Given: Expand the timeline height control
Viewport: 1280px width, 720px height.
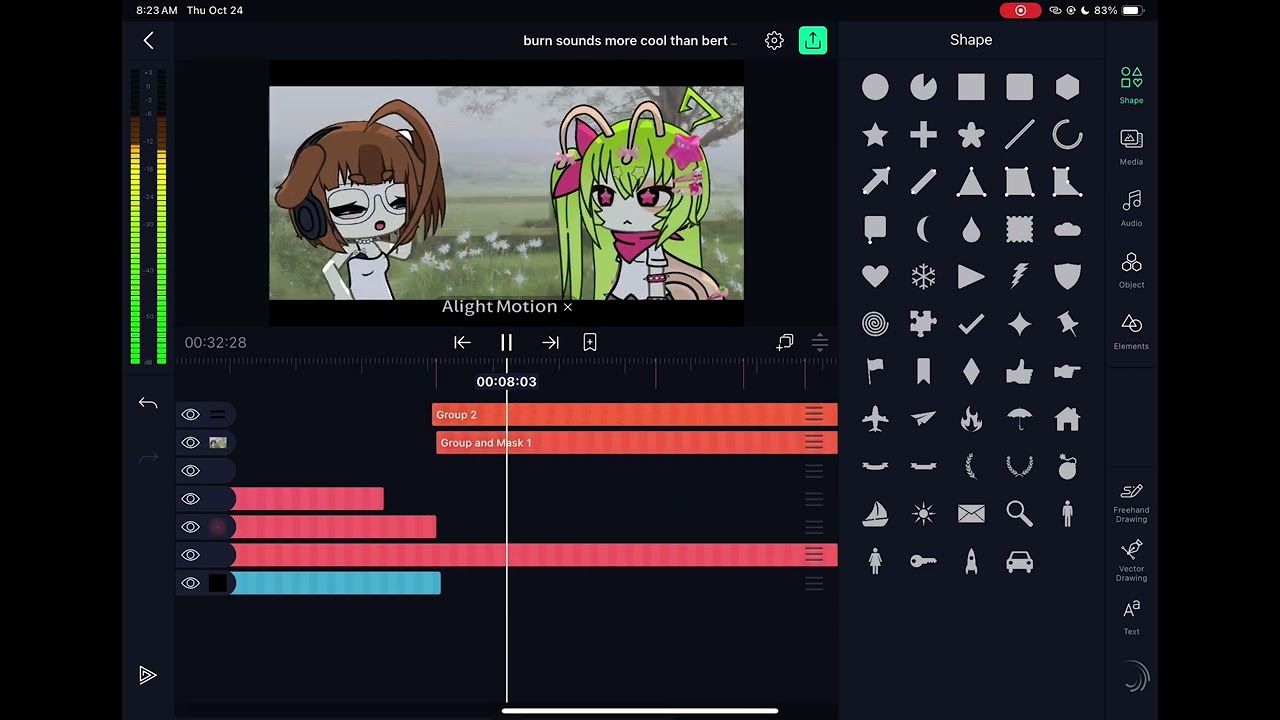Looking at the screenshot, I should [819, 342].
